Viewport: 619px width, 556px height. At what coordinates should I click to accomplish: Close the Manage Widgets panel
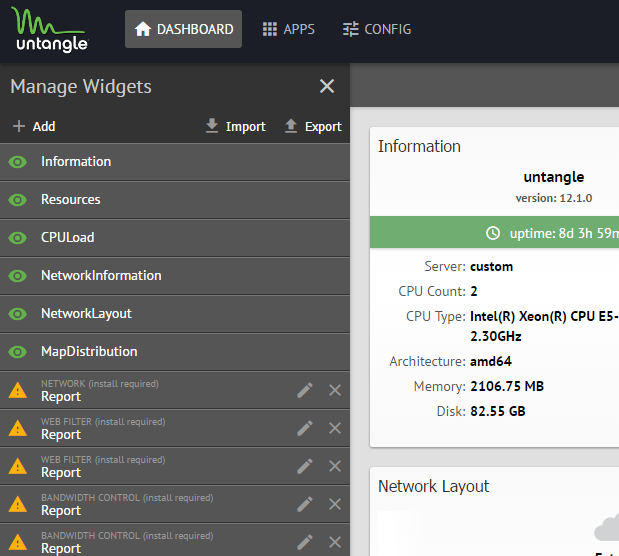327,86
